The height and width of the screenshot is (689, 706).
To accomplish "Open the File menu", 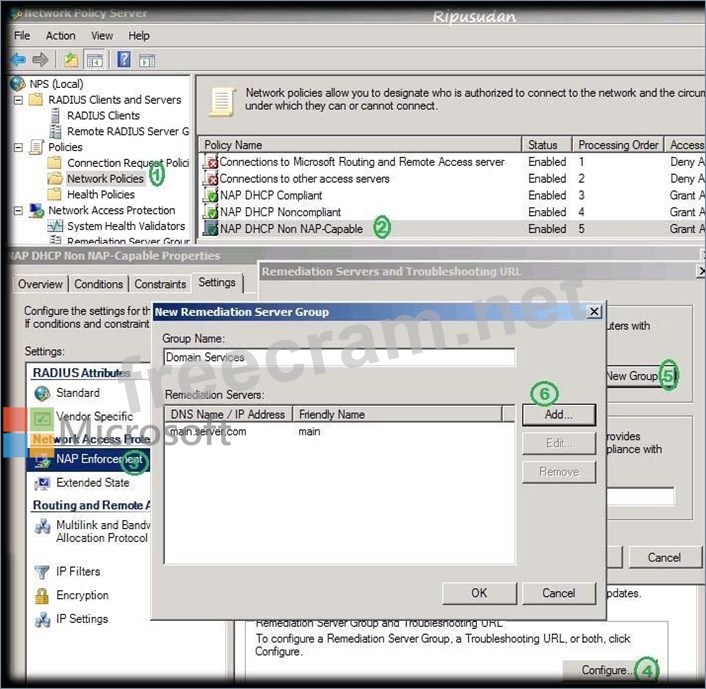I will [22, 36].
